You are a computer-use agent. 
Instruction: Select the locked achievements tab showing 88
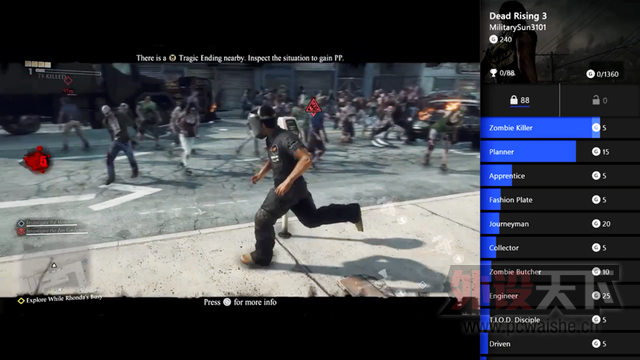coord(520,100)
